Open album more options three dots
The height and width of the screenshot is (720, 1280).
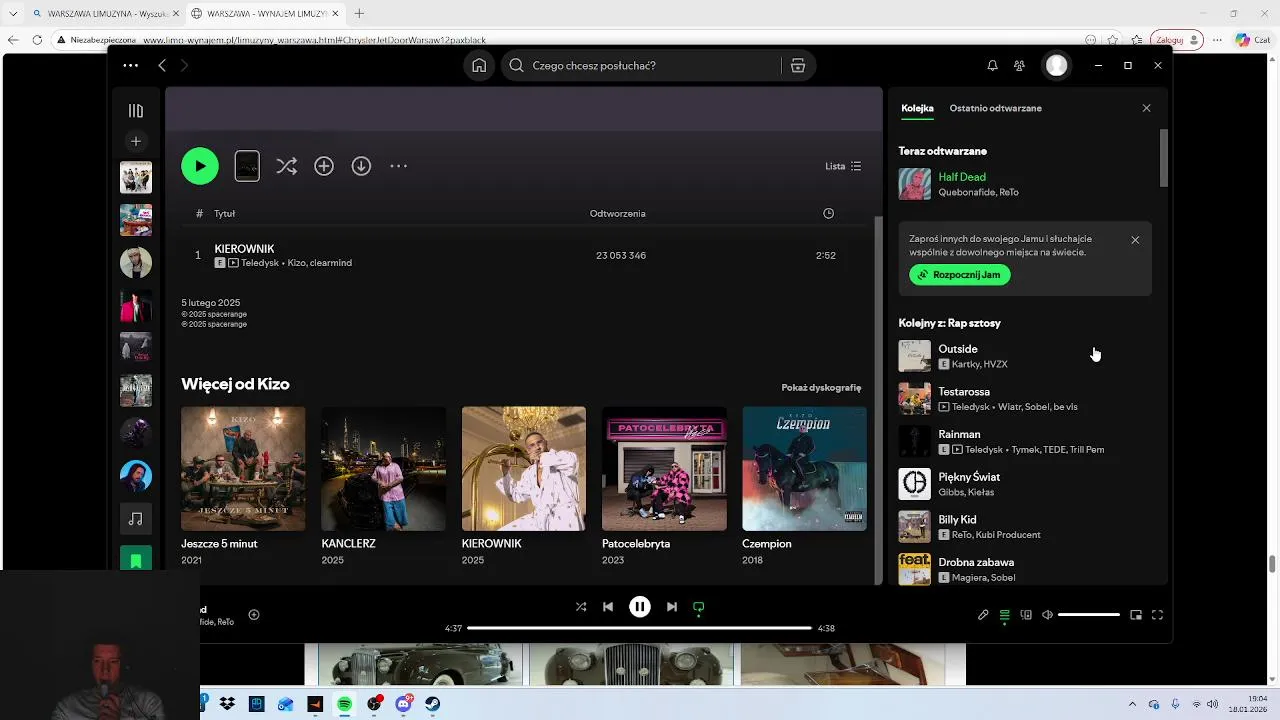398,166
